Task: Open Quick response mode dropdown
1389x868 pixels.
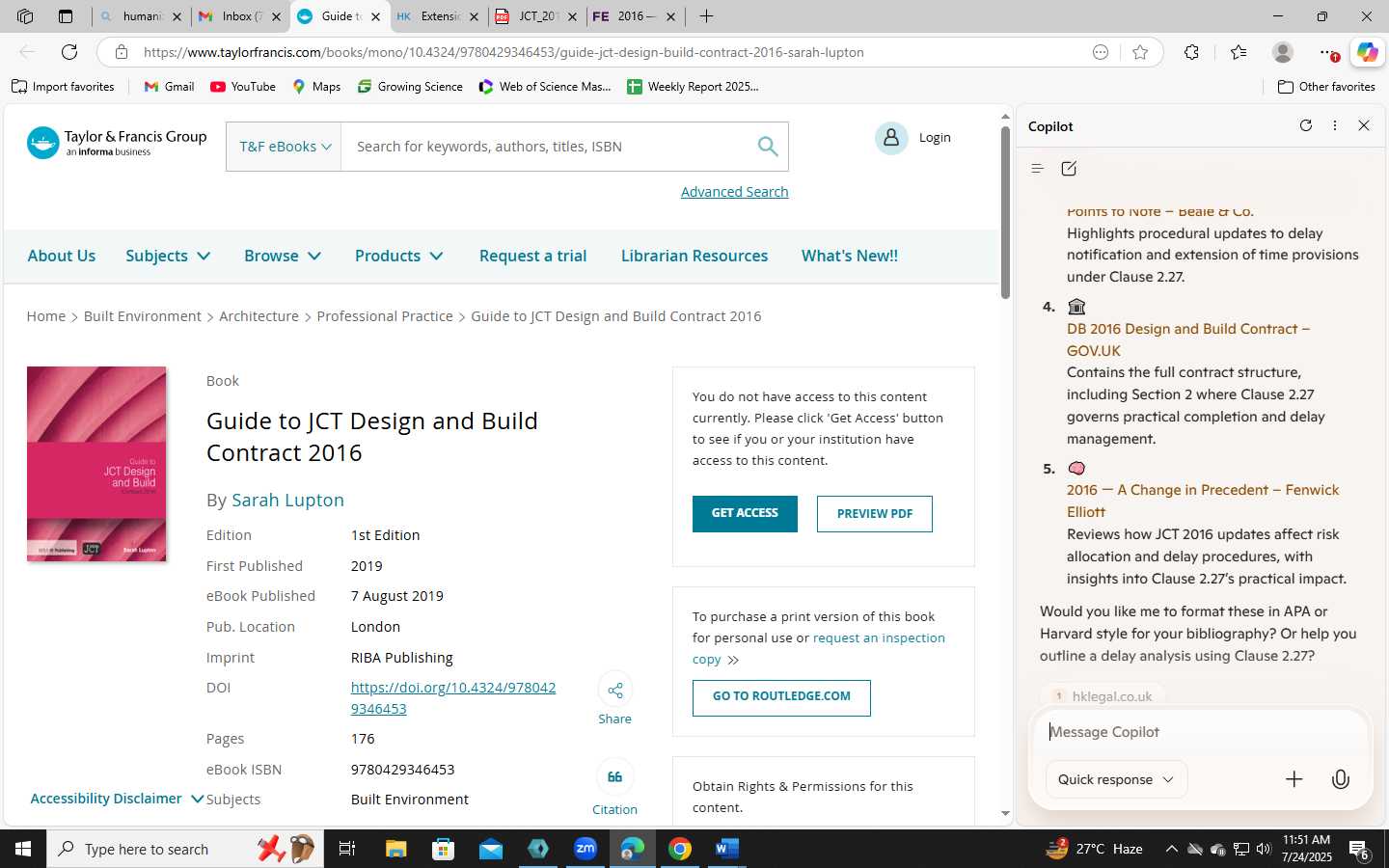Action: 1116,779
